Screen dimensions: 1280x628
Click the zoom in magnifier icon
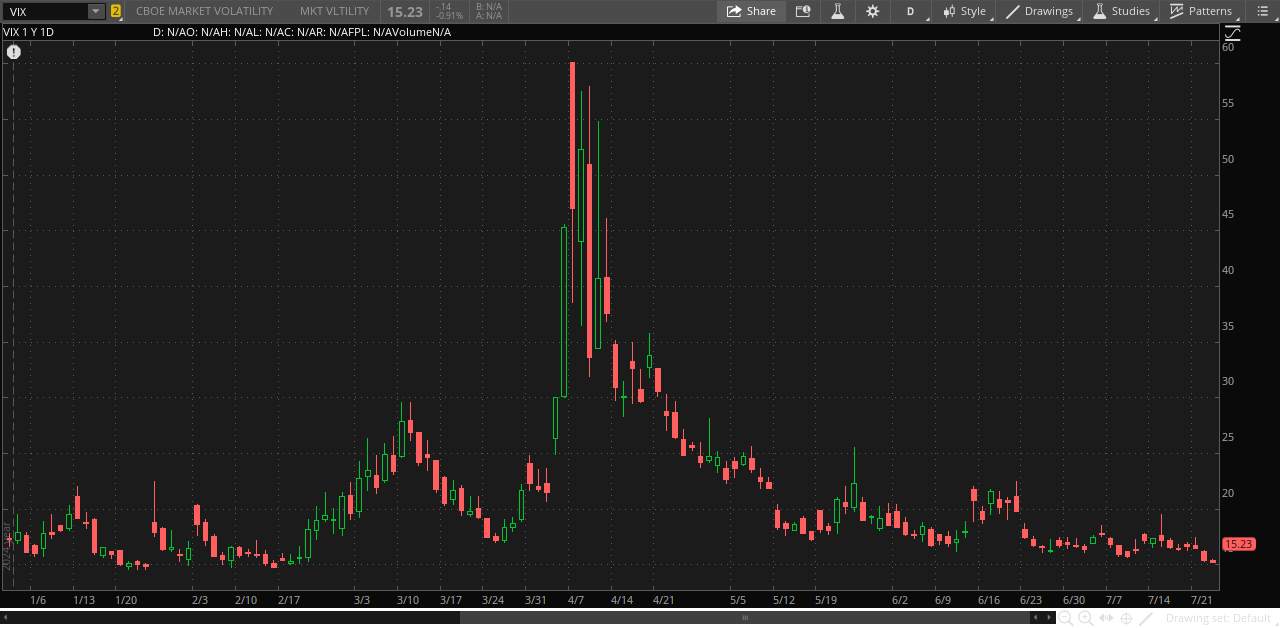point(1085,619)
